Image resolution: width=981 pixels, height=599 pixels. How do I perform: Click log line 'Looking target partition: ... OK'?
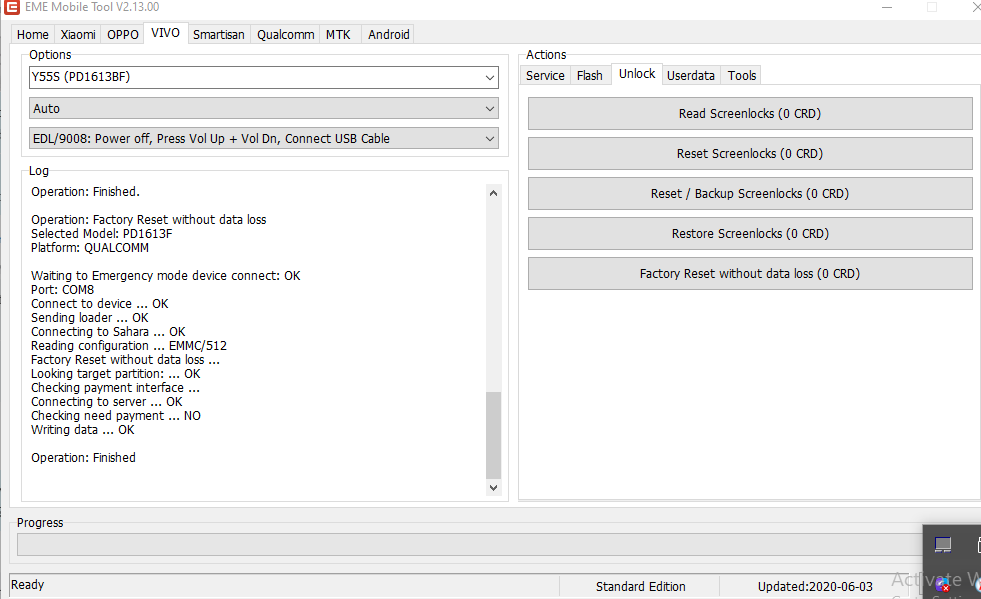[116, 374]
